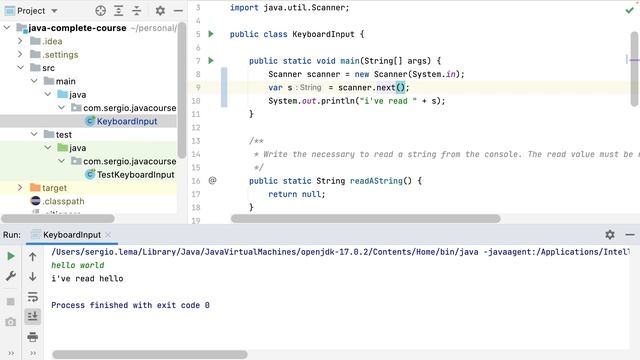Image resolution: width=640 pixels, height=360 pixels.
Task: Toggle soft-wrap in Run console
Action: click(x=33, y=297)
